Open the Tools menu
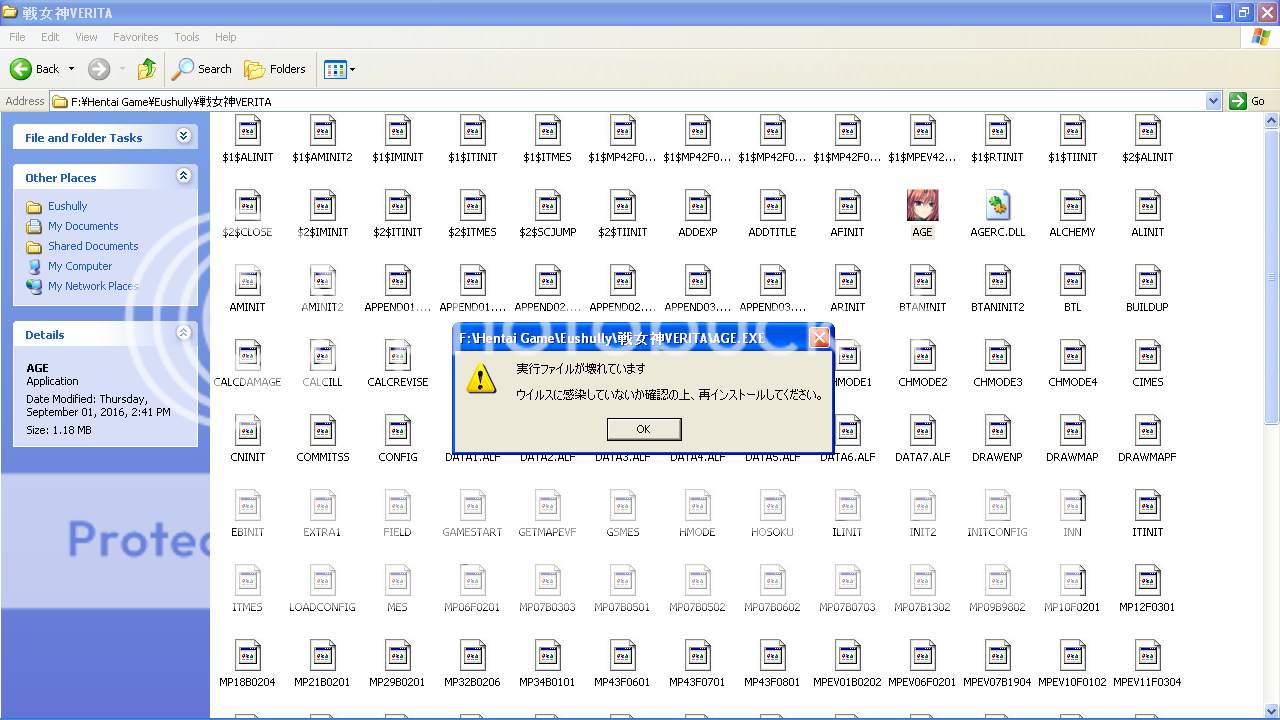The width and height of the screenshot is (1280, 720). 187,37
